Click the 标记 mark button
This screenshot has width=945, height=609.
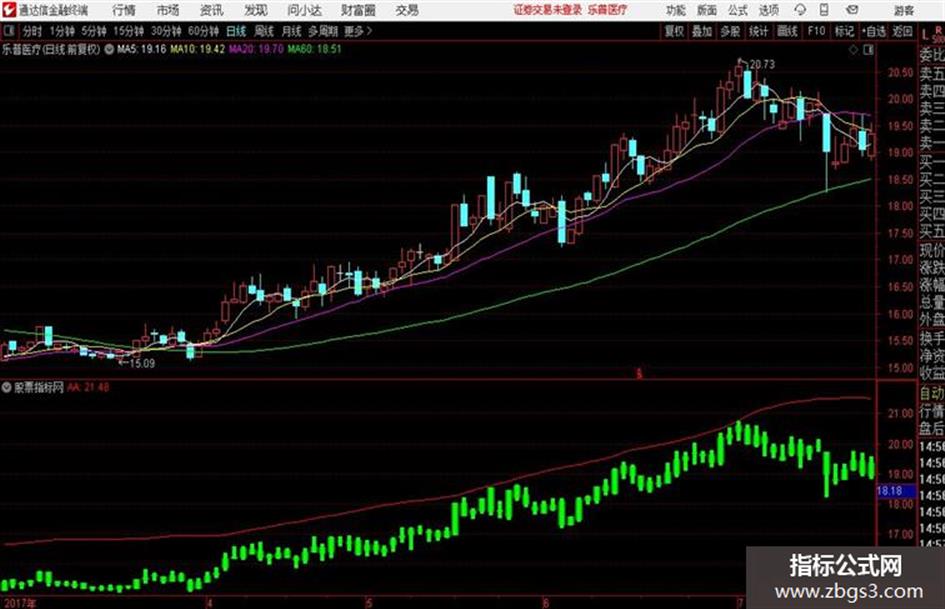tap(844, 31)
